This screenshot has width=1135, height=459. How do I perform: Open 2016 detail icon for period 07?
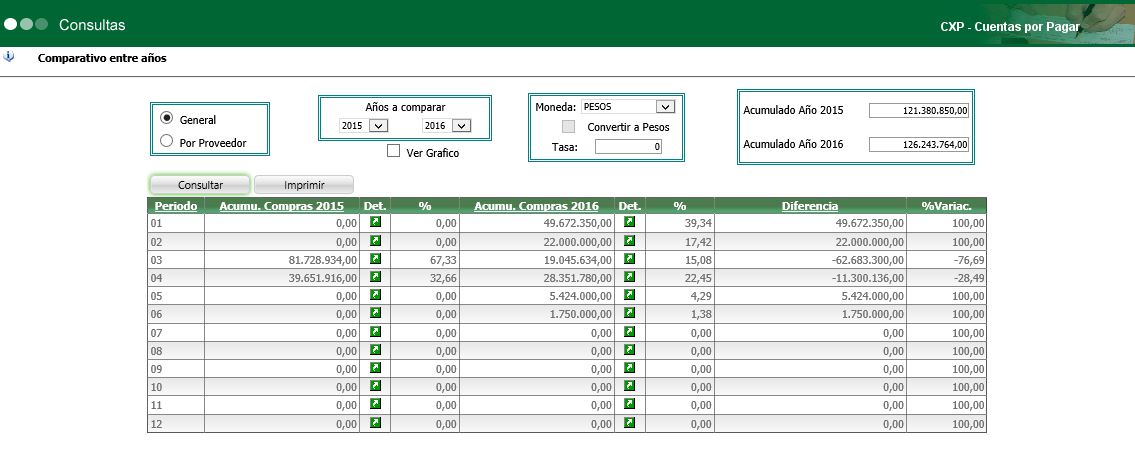click(x=630, y=331)
